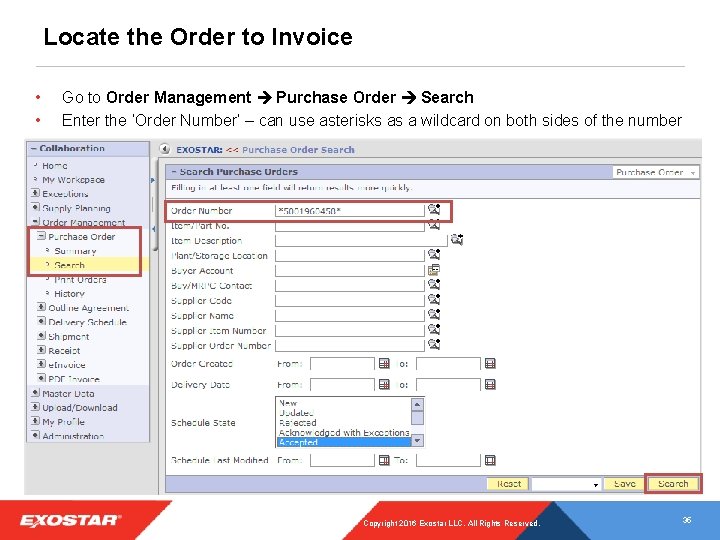Open lookup icon beside Supplier Item Number field

coord(434,329)
